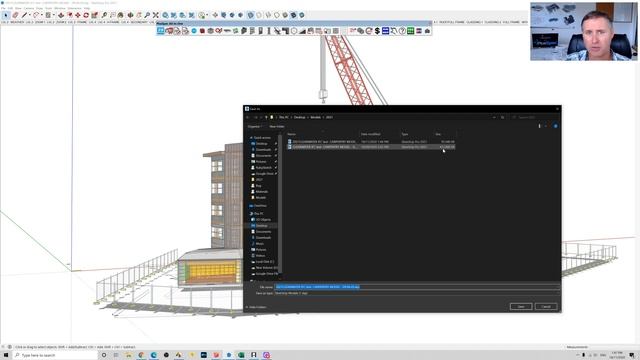
Task: Click the green grid icon in extension toolbar
Action: (410, 31)
